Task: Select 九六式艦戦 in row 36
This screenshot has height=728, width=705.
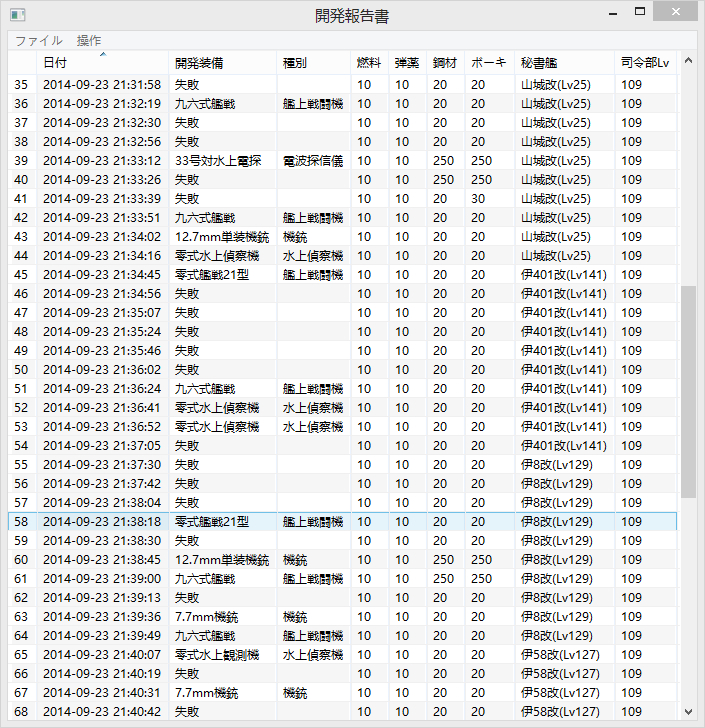Action: click(205, 104)
